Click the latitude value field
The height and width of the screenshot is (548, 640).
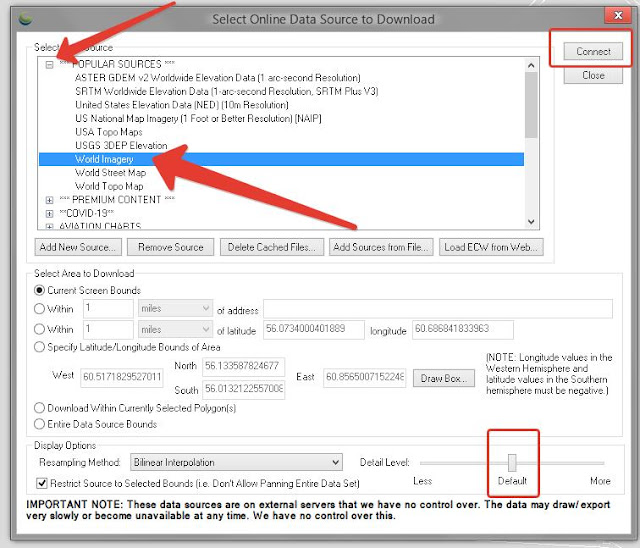tap(313, 330)
